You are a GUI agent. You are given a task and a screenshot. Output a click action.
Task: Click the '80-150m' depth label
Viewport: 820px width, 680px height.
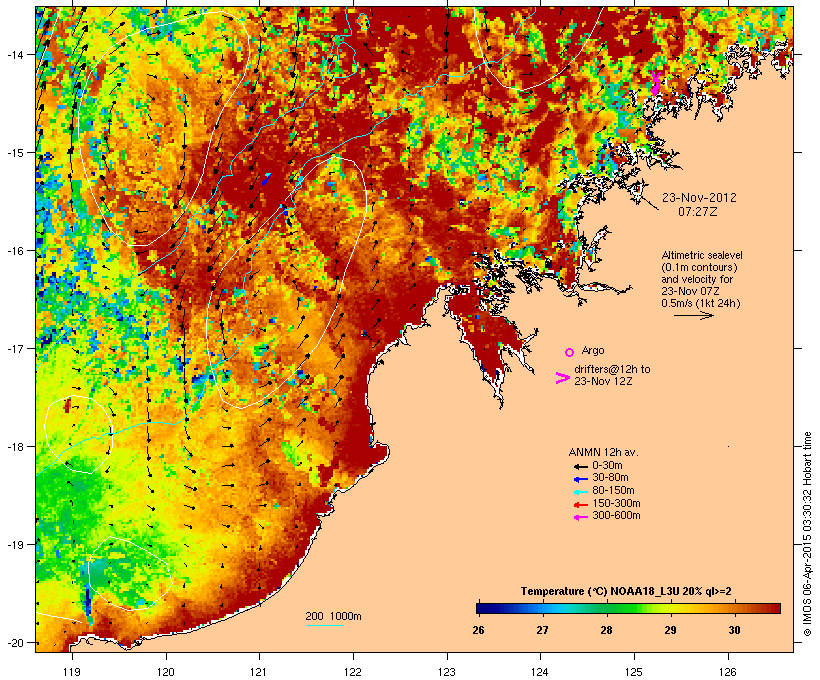(613, 491)
